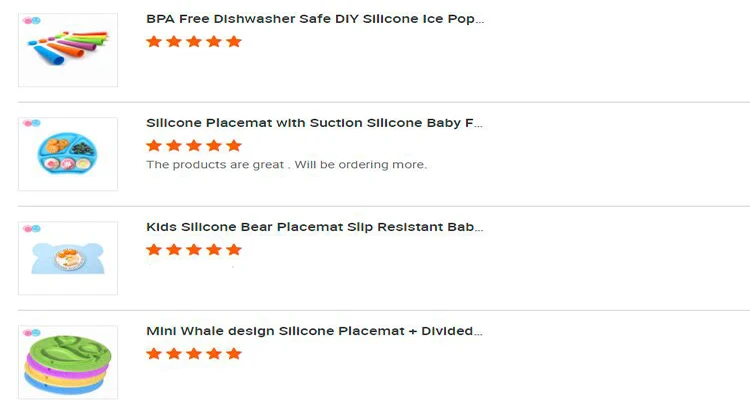Click the third star of the Suction Placemat rating
The width and height of the screenshot is (750, 400).
pos(194,146)
